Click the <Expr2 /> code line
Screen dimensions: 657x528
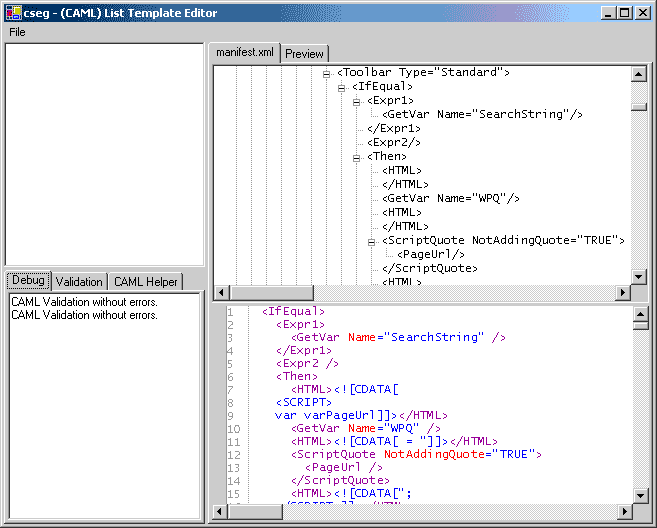coord(307,363)
